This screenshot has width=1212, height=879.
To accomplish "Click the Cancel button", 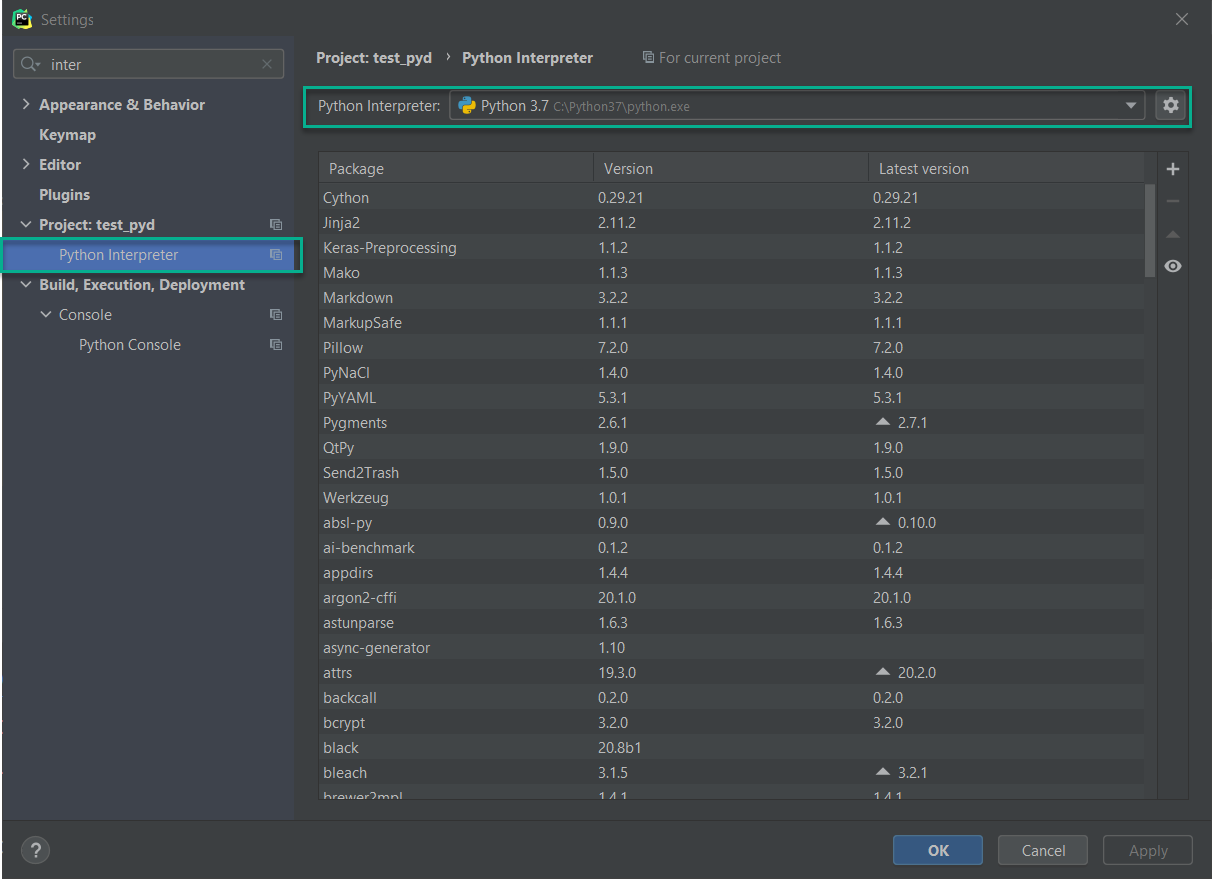I will [x=1042, y=850].
